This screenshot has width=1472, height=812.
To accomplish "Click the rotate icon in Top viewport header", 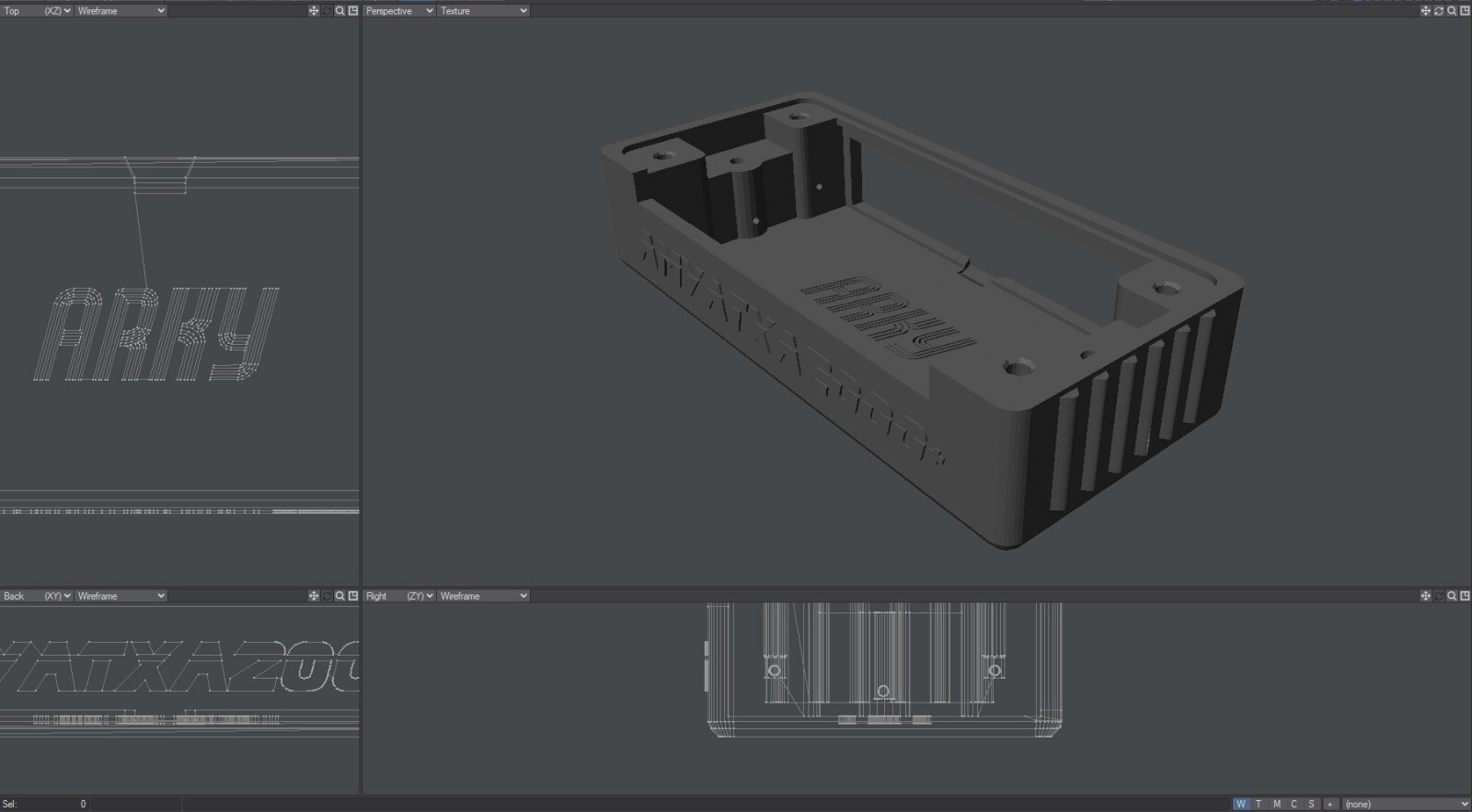I will 327,11.
